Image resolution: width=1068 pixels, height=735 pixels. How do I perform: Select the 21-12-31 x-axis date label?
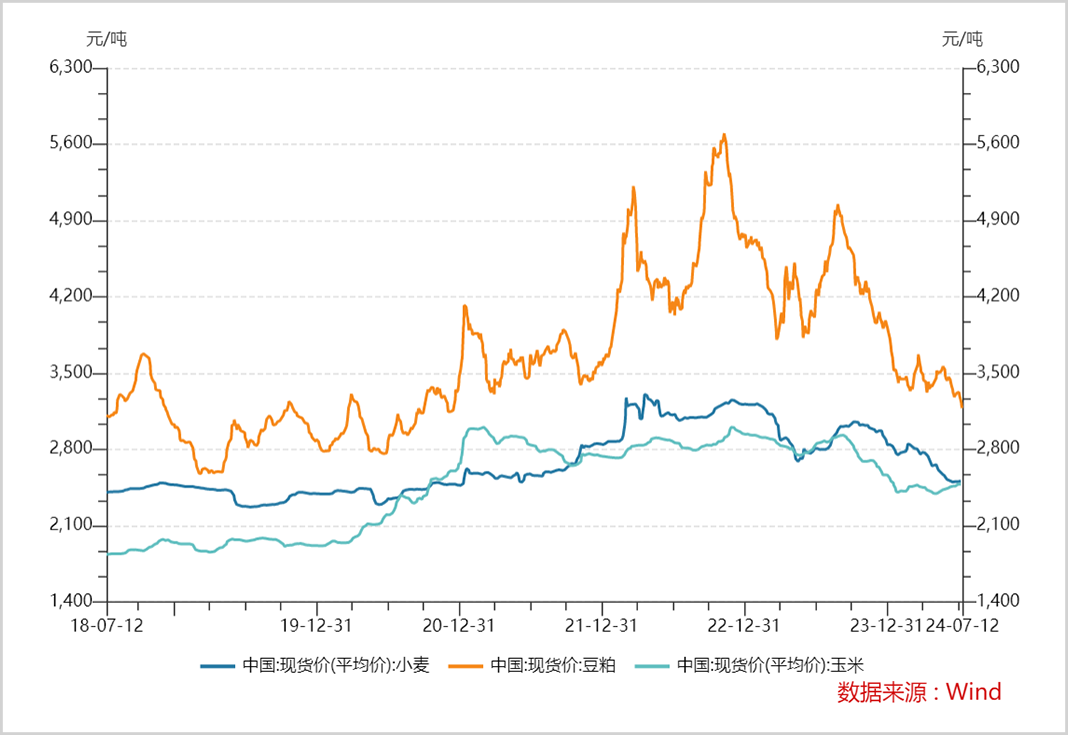tap(601, 625)
